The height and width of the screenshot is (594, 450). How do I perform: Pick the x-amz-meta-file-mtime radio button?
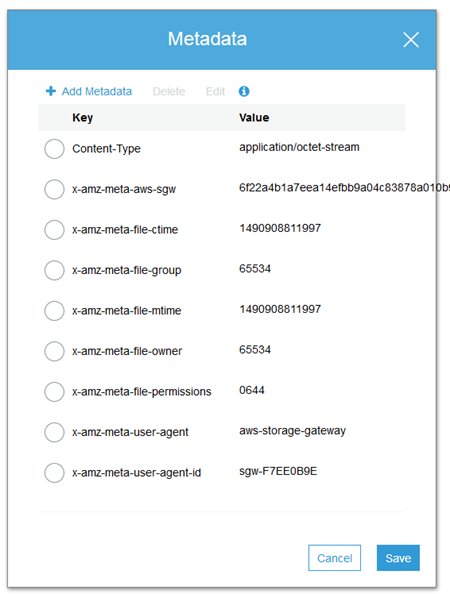point(54,311)
